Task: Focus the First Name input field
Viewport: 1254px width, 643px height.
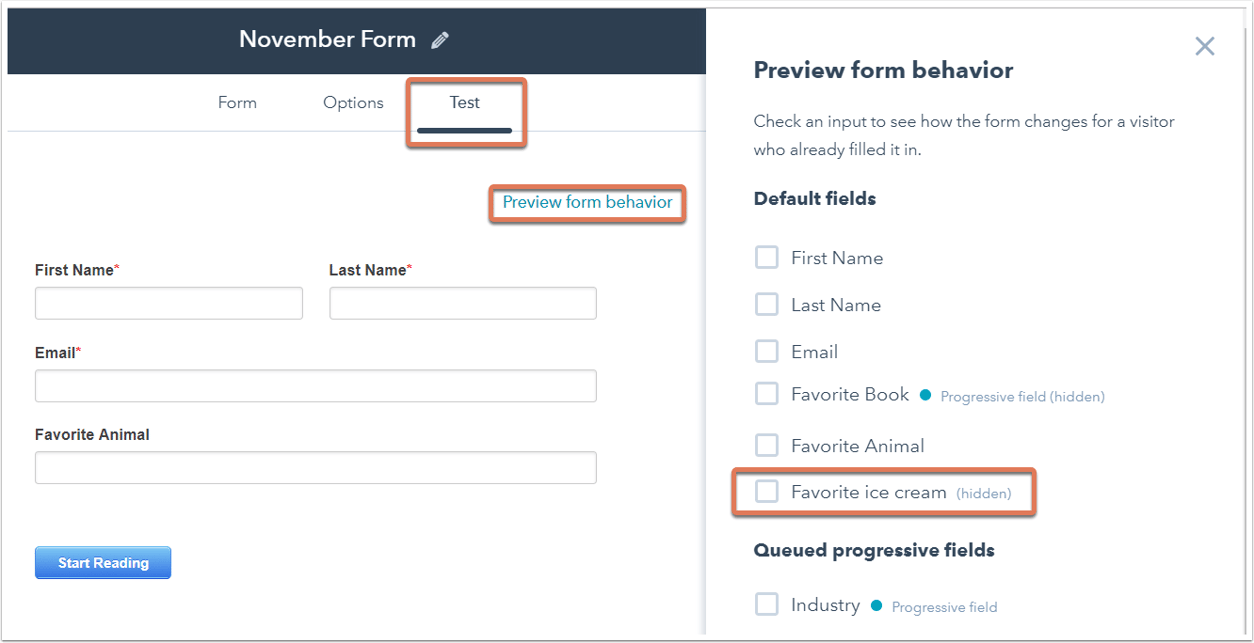Action: click(x=169, y=303)
